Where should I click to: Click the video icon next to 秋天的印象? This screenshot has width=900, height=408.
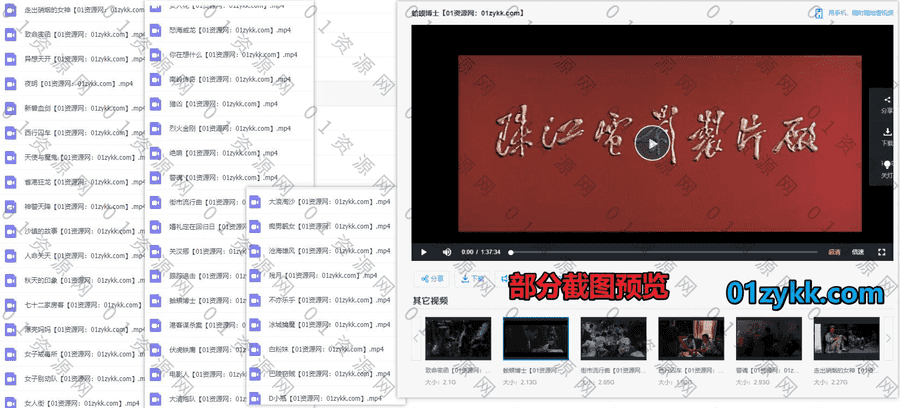[10, 281]
